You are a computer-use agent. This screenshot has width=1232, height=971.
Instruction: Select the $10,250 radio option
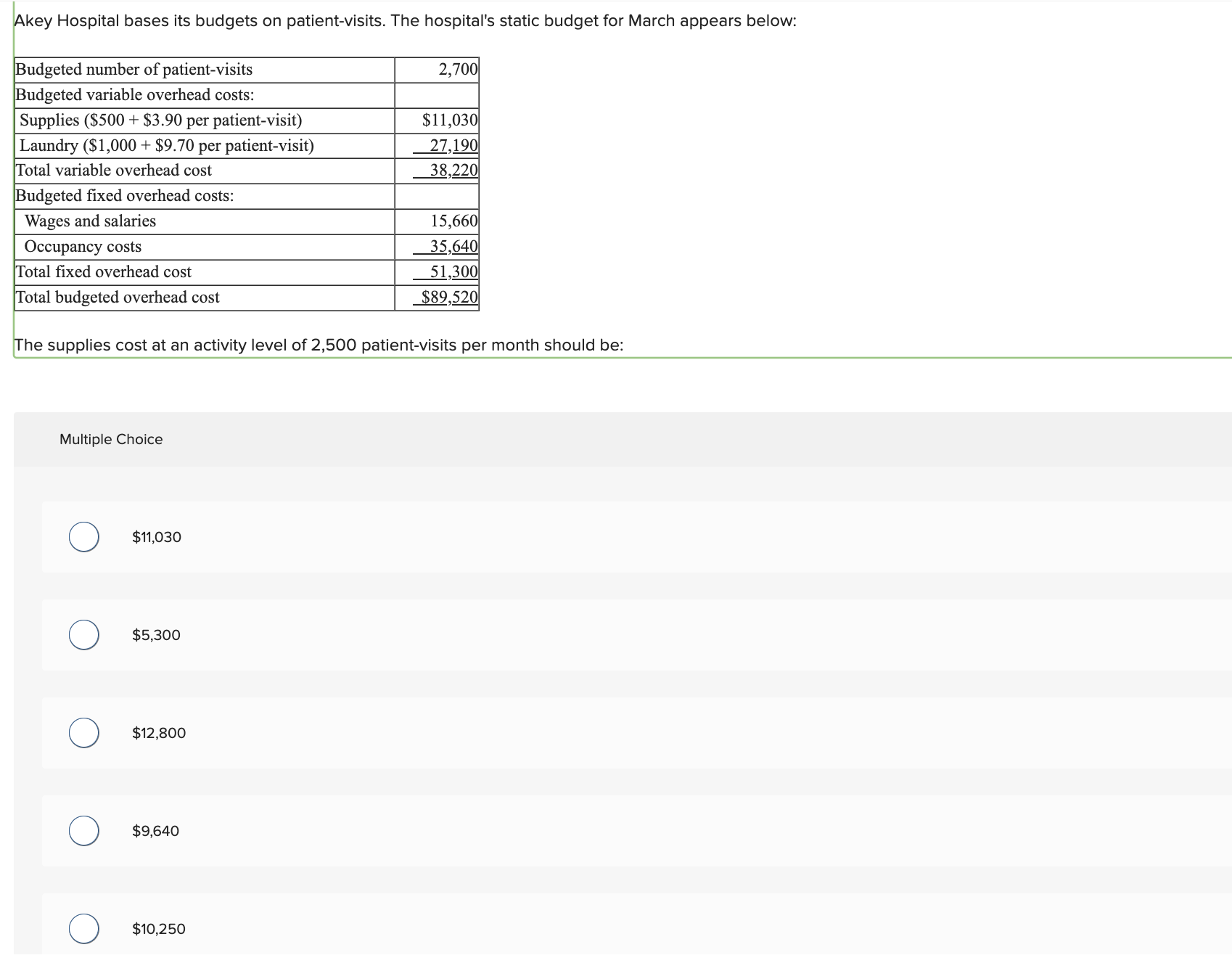point(84,929)
